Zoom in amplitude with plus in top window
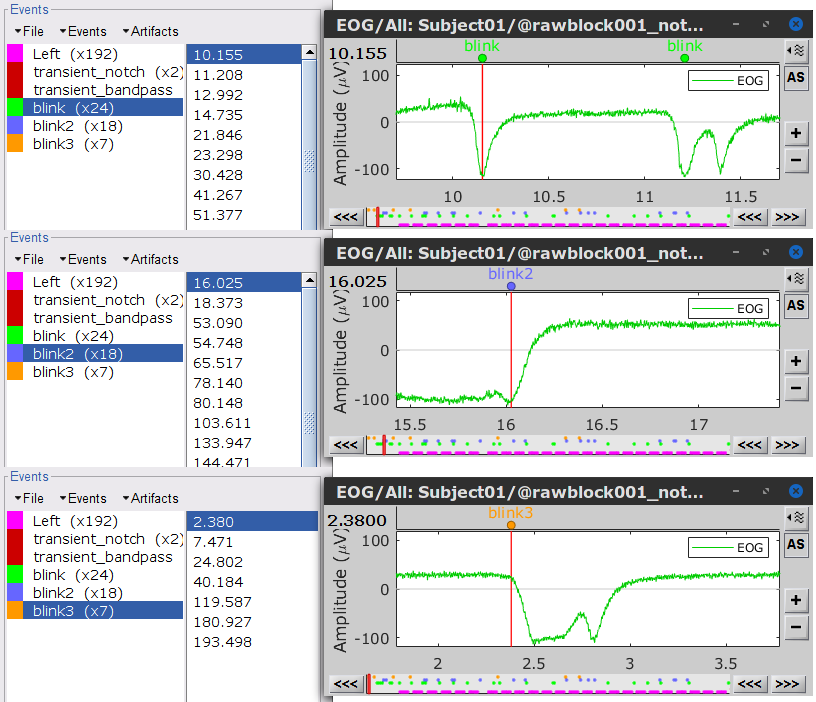The height and width of the screenshot is (702, 816). coord(796,133)
